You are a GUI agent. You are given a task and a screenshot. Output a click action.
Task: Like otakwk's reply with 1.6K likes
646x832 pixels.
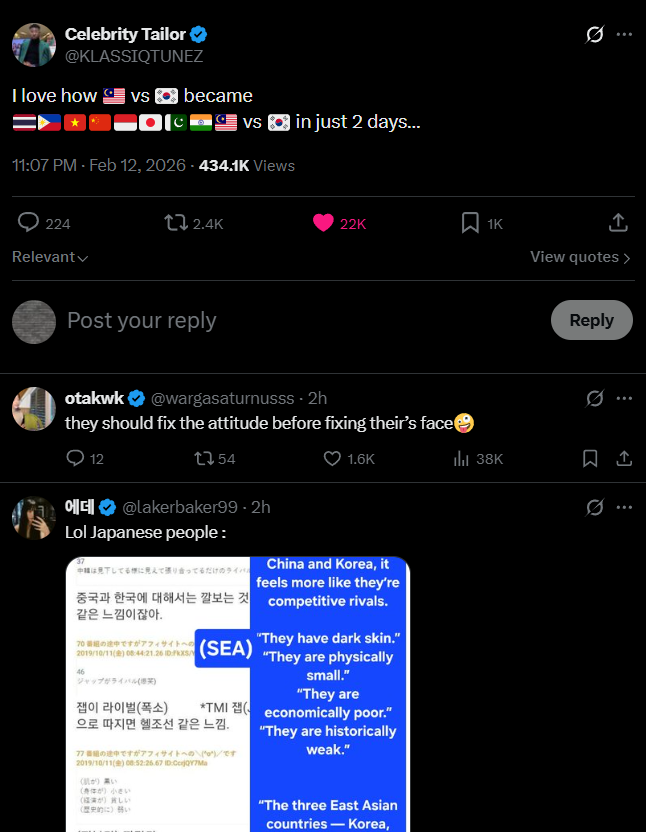tap(334, 458)
